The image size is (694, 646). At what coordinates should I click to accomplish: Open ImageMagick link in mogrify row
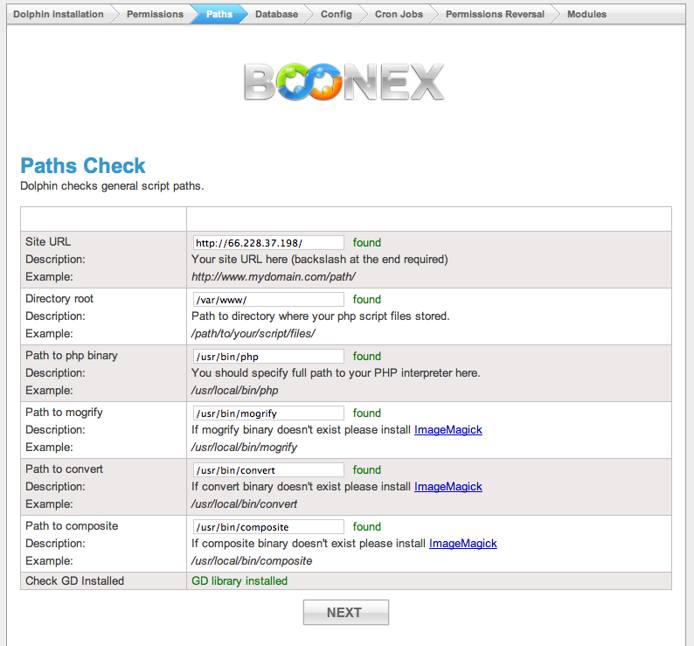click(448, 430)
